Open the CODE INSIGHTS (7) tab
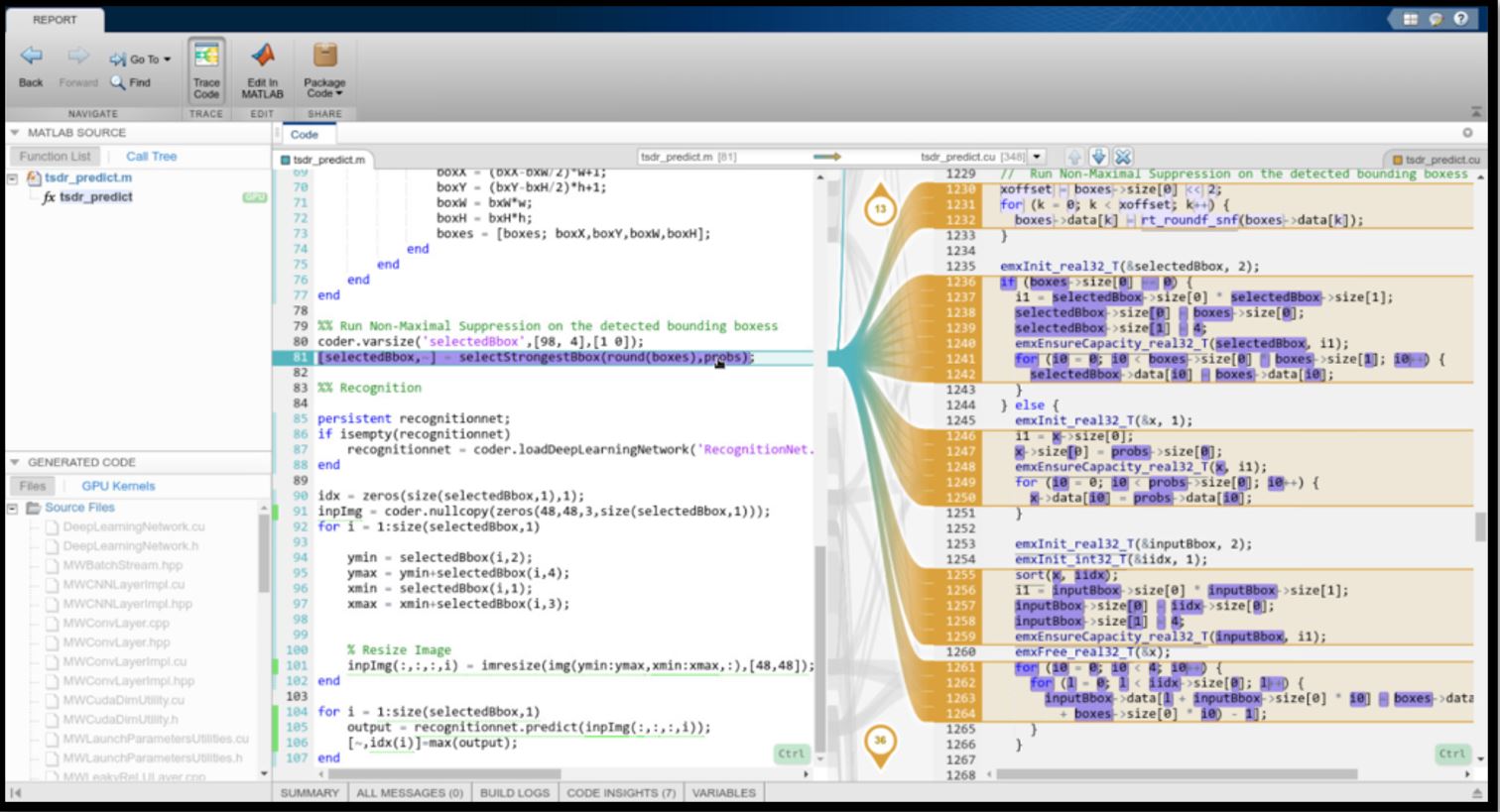1500x812 pixels. [621, 793]
